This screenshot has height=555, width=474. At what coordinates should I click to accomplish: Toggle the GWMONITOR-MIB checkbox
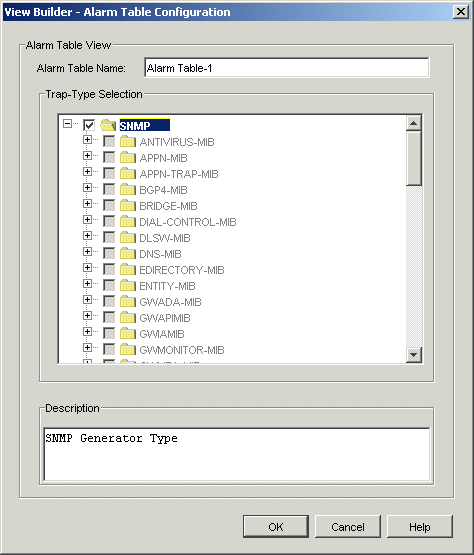[x=109, y=350]
